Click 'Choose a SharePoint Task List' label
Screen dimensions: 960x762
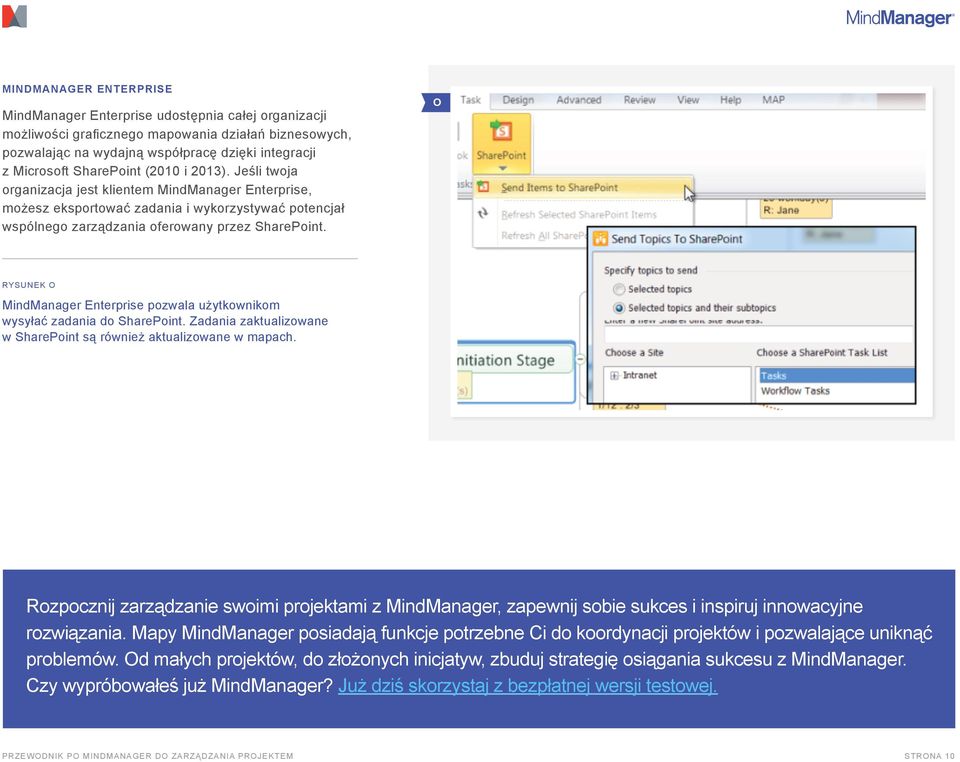pos(822,353)
